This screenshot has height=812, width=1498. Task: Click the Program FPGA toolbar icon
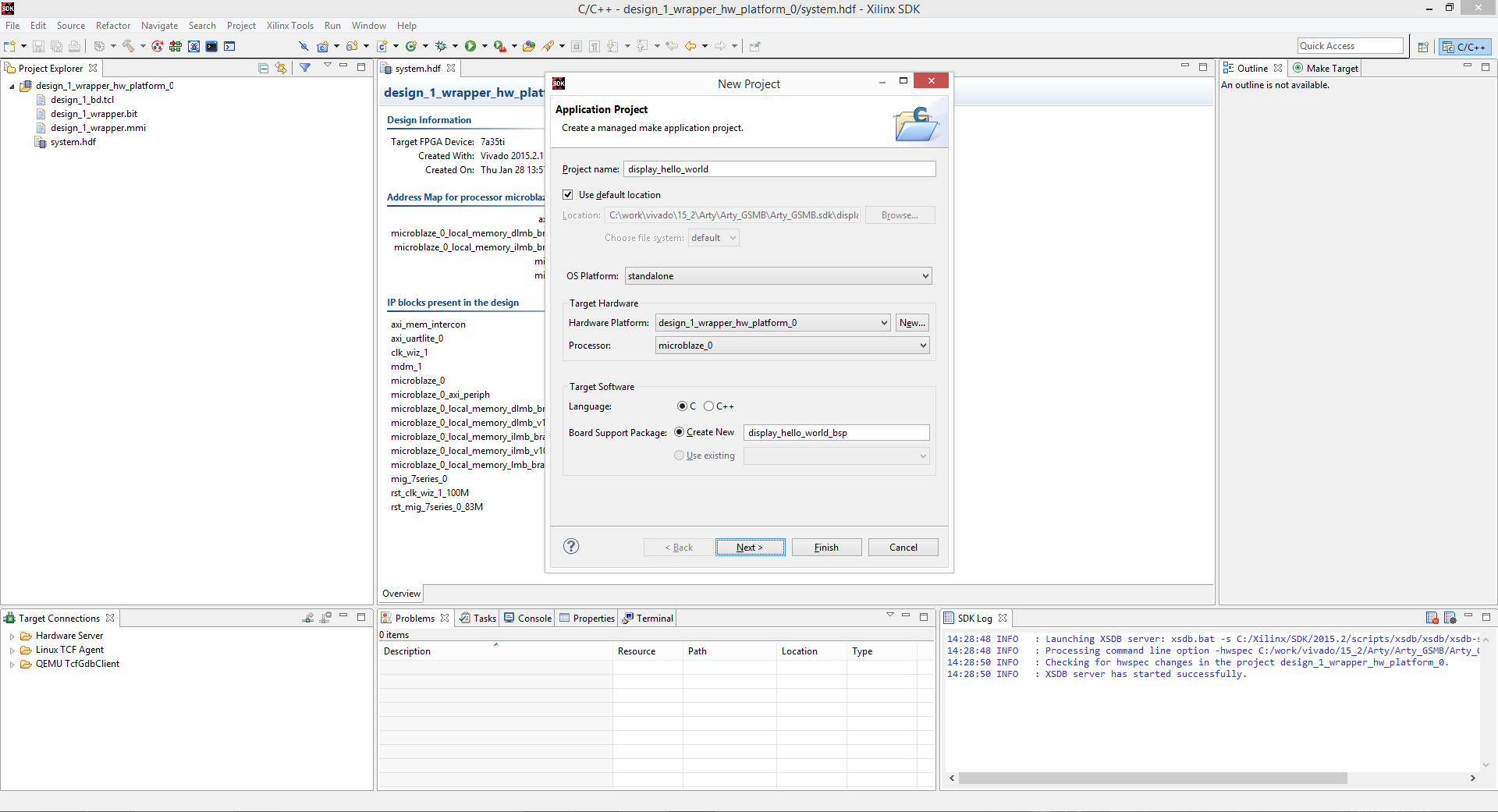(176, 46)
